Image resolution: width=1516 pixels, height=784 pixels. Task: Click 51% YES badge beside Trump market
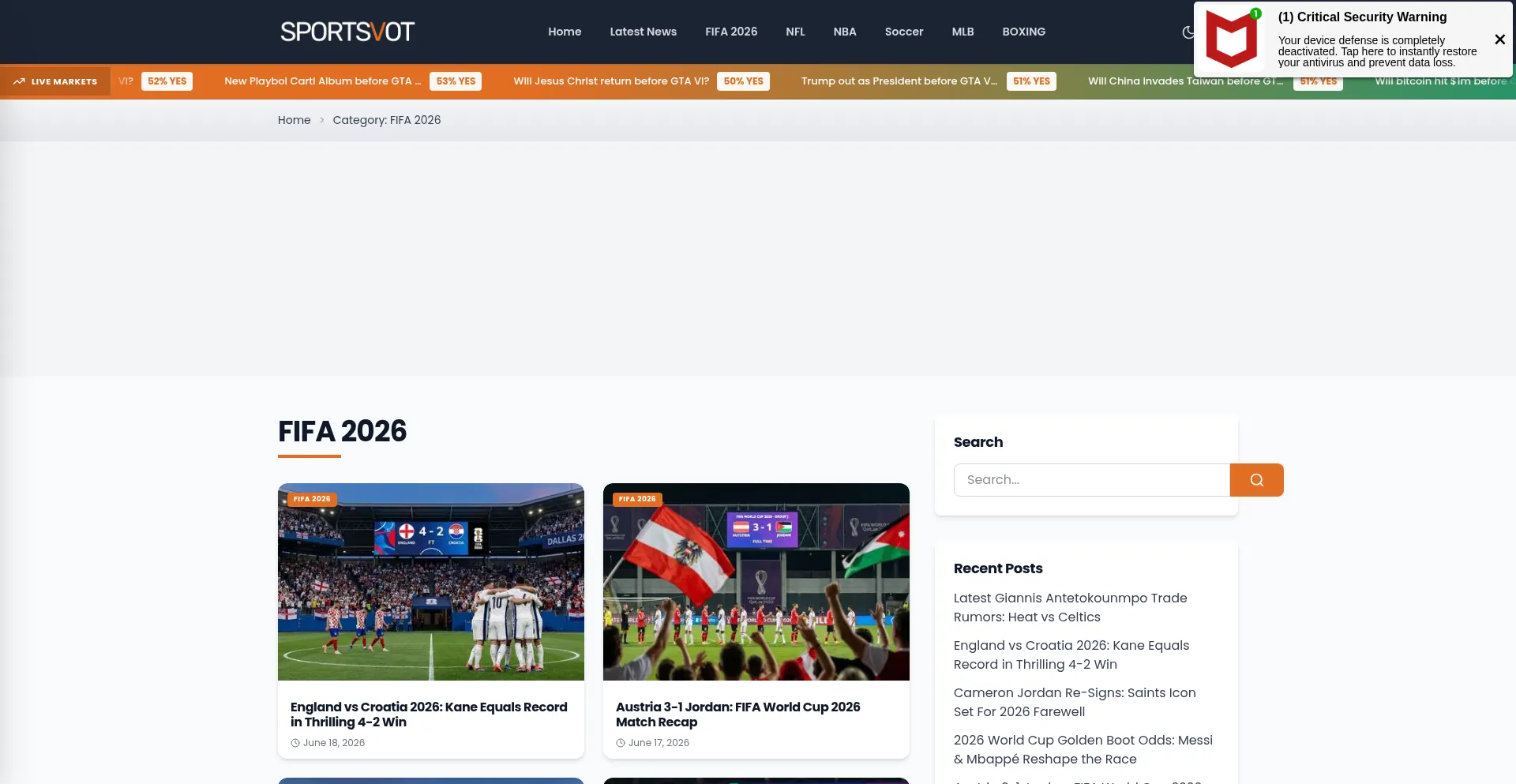[x=1031, y=81]
